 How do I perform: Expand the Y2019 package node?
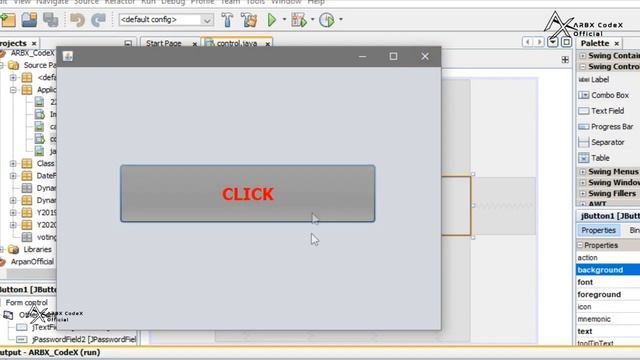click(x=13, y=213)
